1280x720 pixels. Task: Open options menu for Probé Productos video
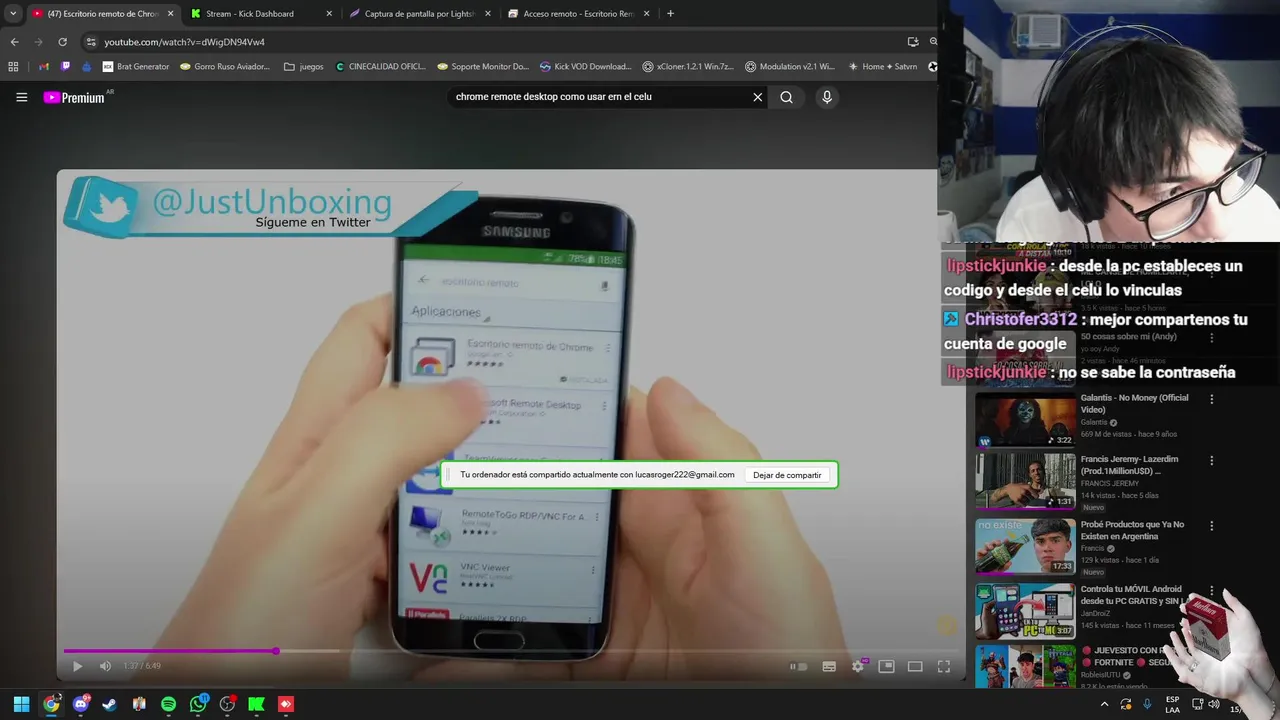tap(1211, 526)
